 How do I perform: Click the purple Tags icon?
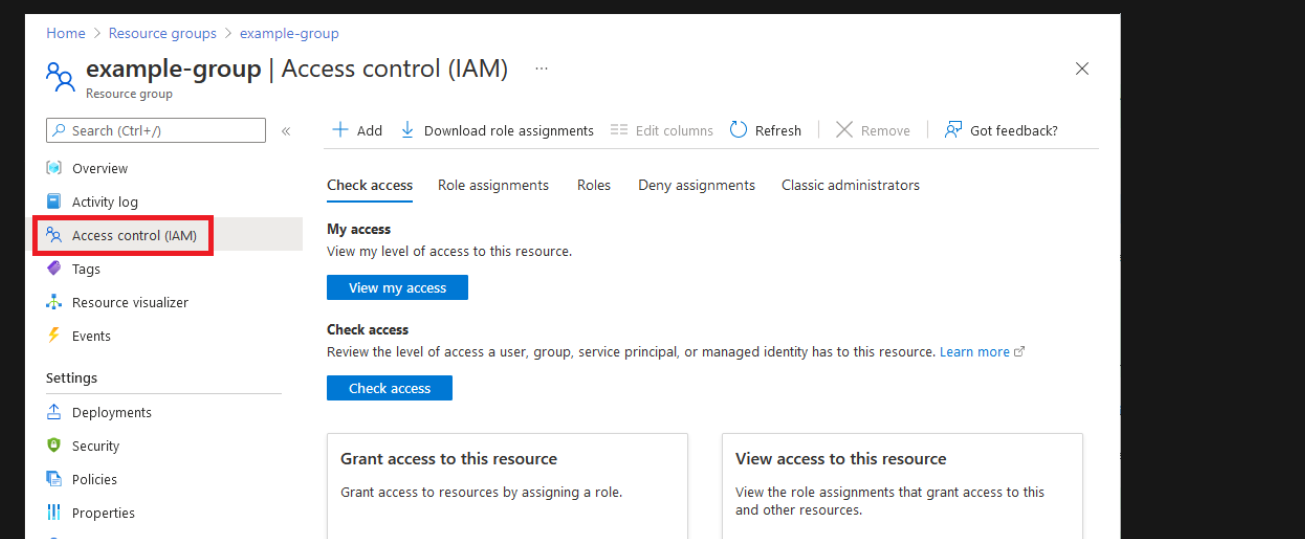54,268
